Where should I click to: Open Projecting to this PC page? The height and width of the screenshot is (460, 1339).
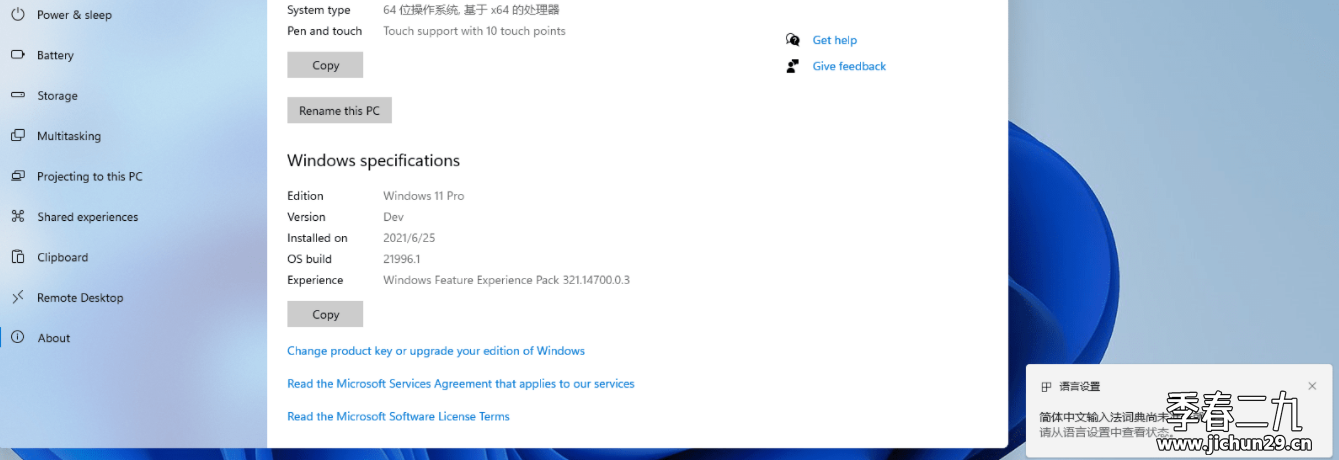point(90,176)
